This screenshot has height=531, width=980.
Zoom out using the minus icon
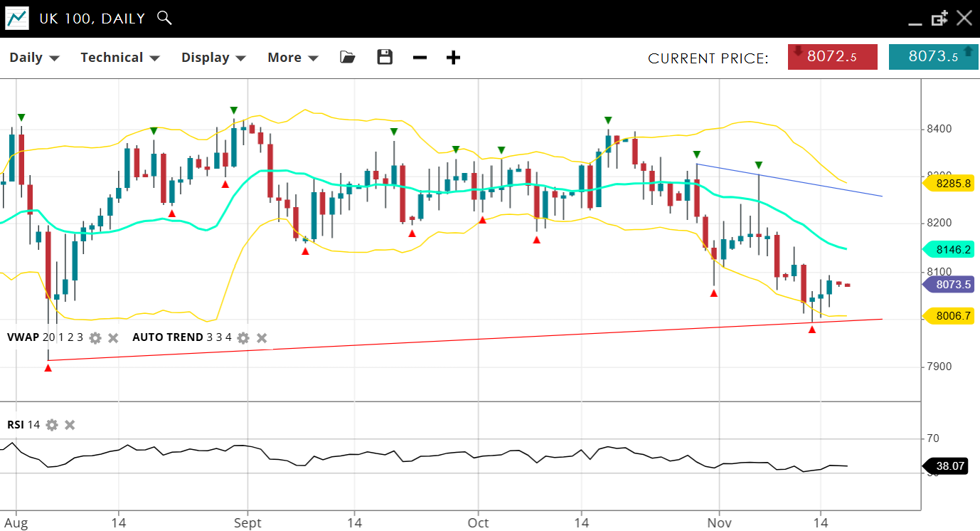[420, 57]
